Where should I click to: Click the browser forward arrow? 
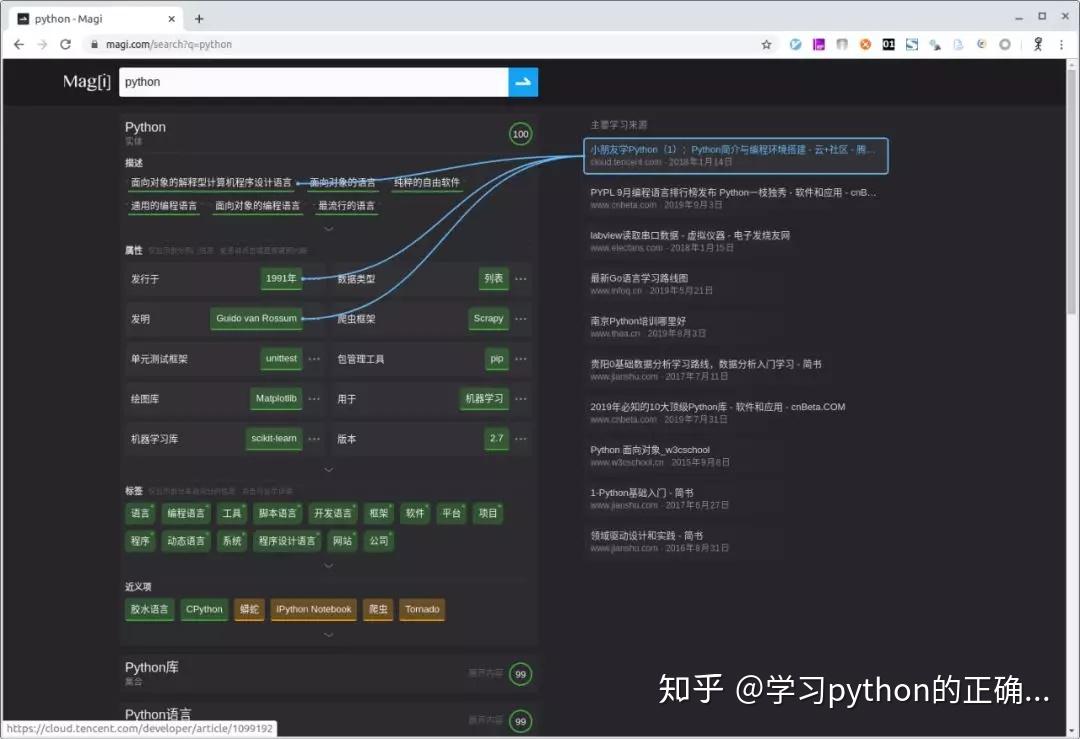pyautogui.click(x=42, y=44)
